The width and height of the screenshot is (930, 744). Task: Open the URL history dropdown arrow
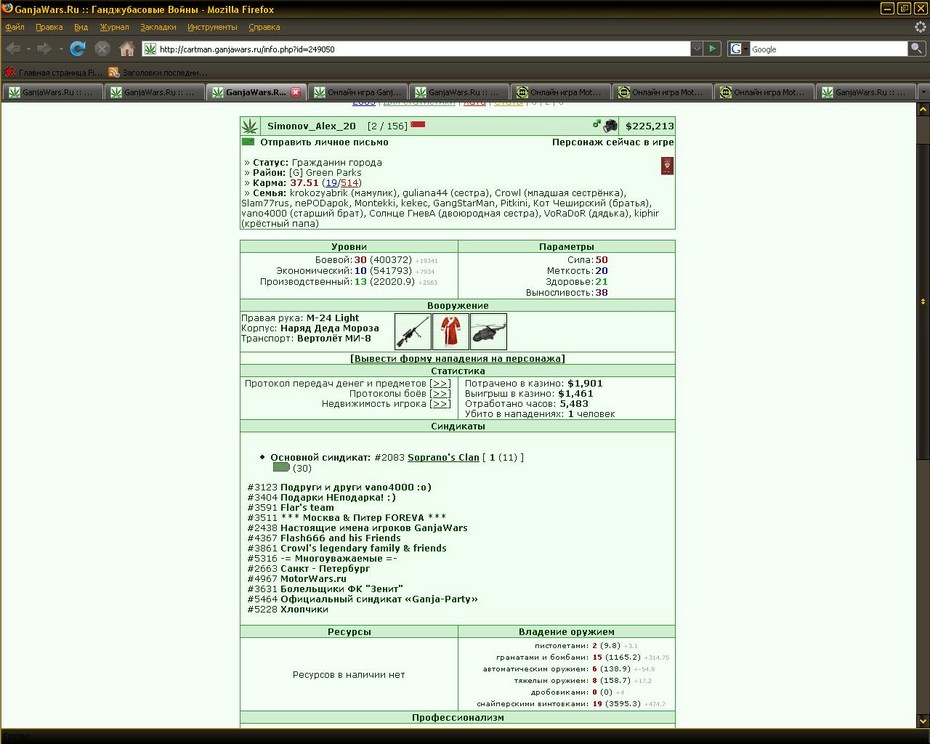(x=696, y=49)
